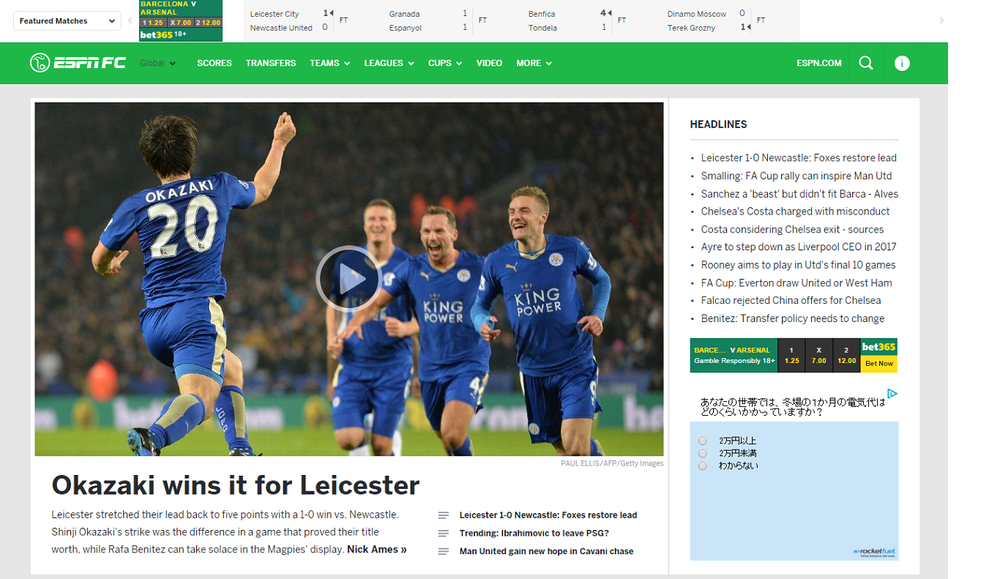Open the Featured Matches dropdown
This screenshot has height=579, width=1000.
[67, 21]
